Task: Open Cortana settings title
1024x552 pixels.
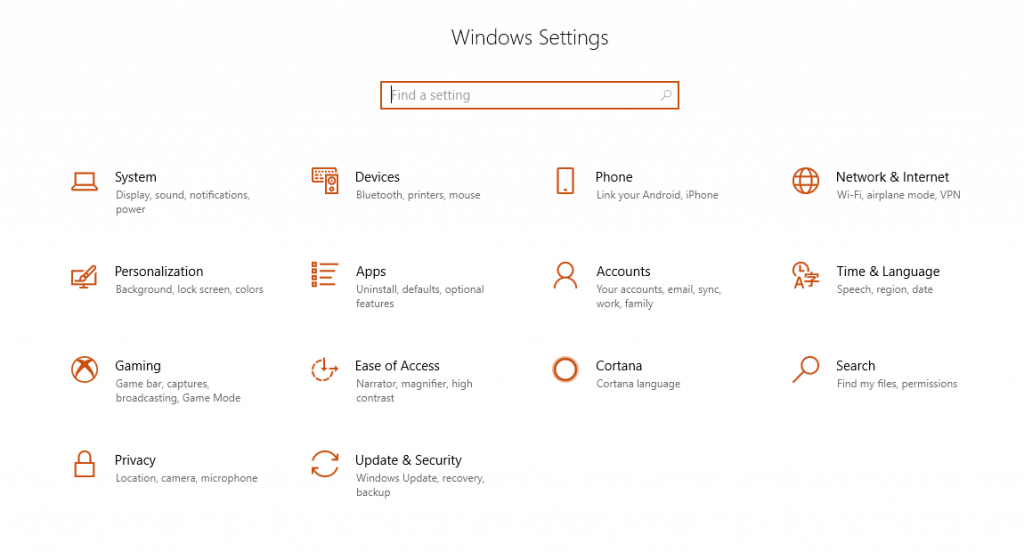Action: 618,366
